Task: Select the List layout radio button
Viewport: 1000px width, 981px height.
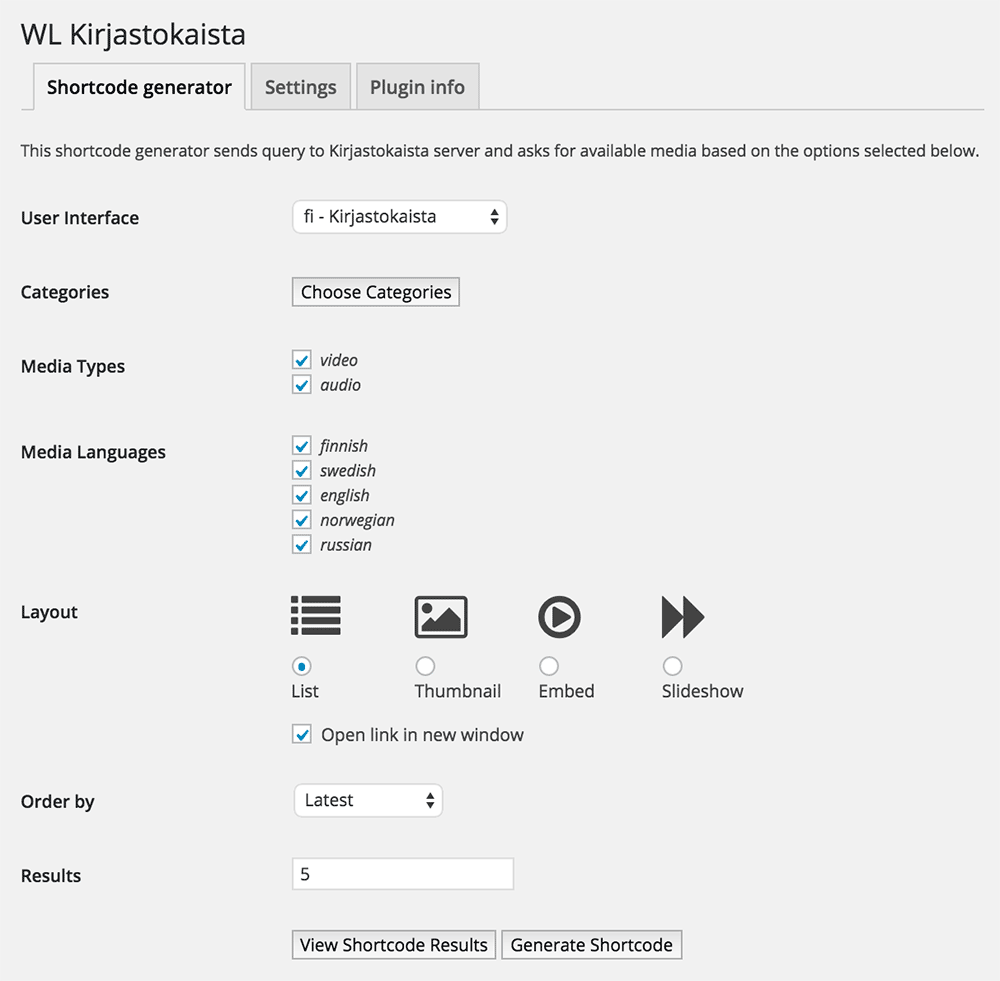Action: [302, 666]
